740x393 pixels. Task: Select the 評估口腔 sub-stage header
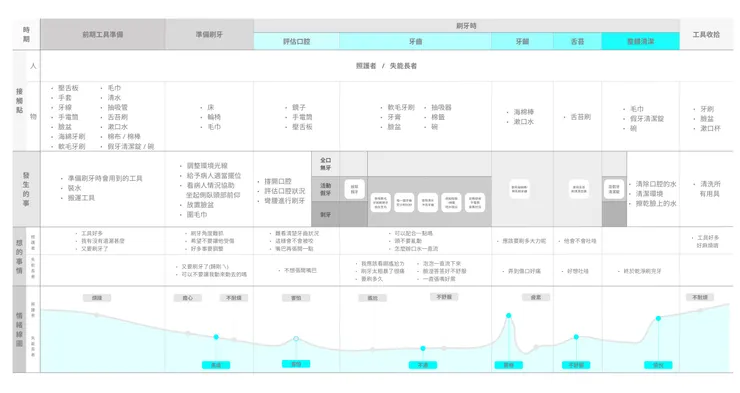pos(296,42)
